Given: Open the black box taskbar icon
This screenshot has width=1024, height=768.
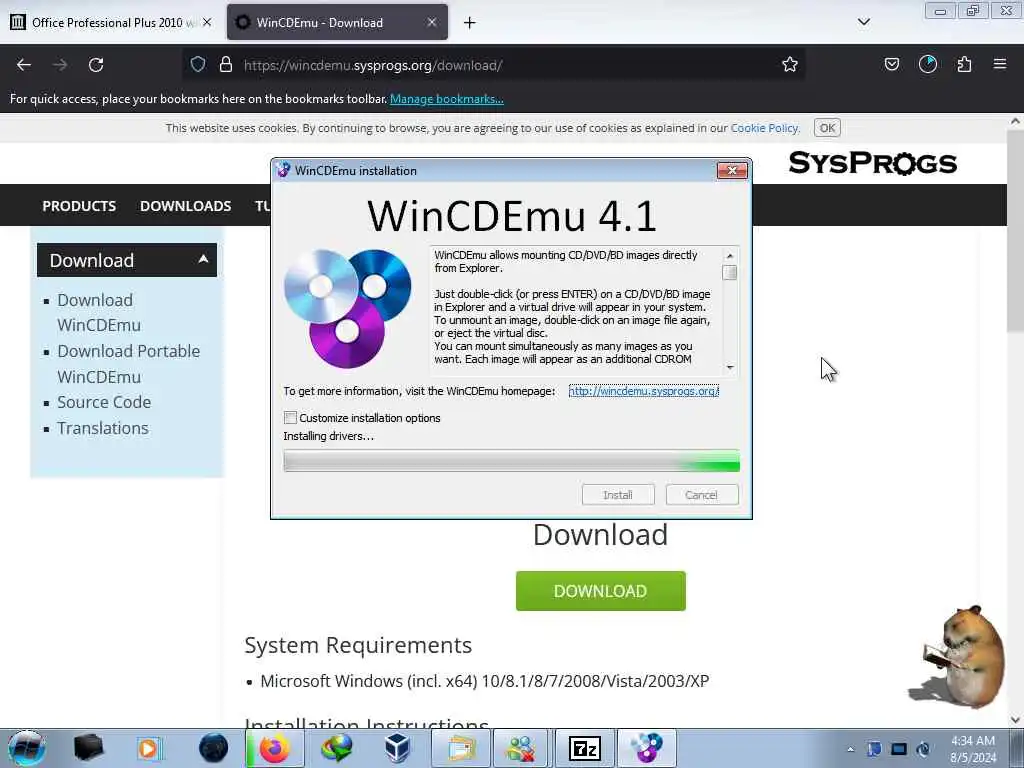Looking at the screenshot, I should (88, 748).
